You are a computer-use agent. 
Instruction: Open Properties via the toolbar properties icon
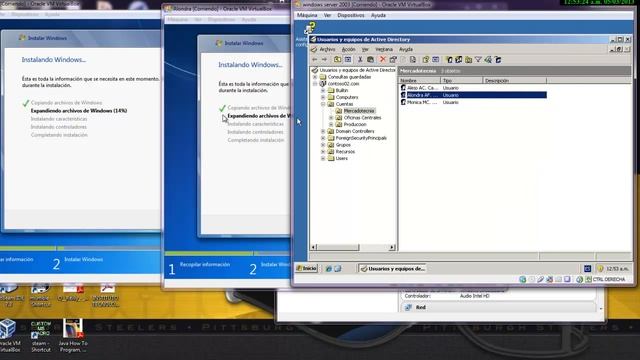393,60
